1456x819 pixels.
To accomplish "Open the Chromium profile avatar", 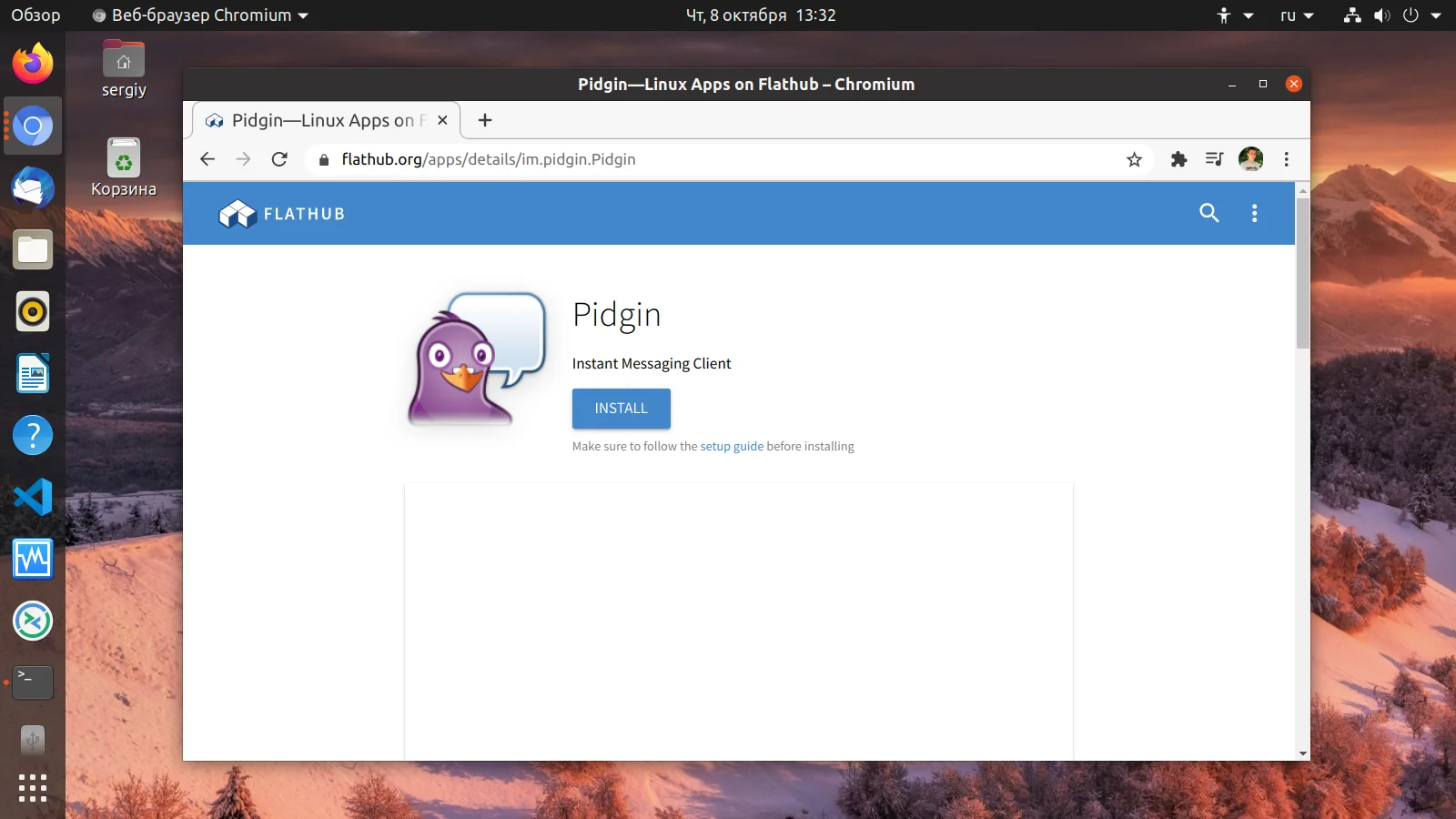I will (x=1251, y=159).
